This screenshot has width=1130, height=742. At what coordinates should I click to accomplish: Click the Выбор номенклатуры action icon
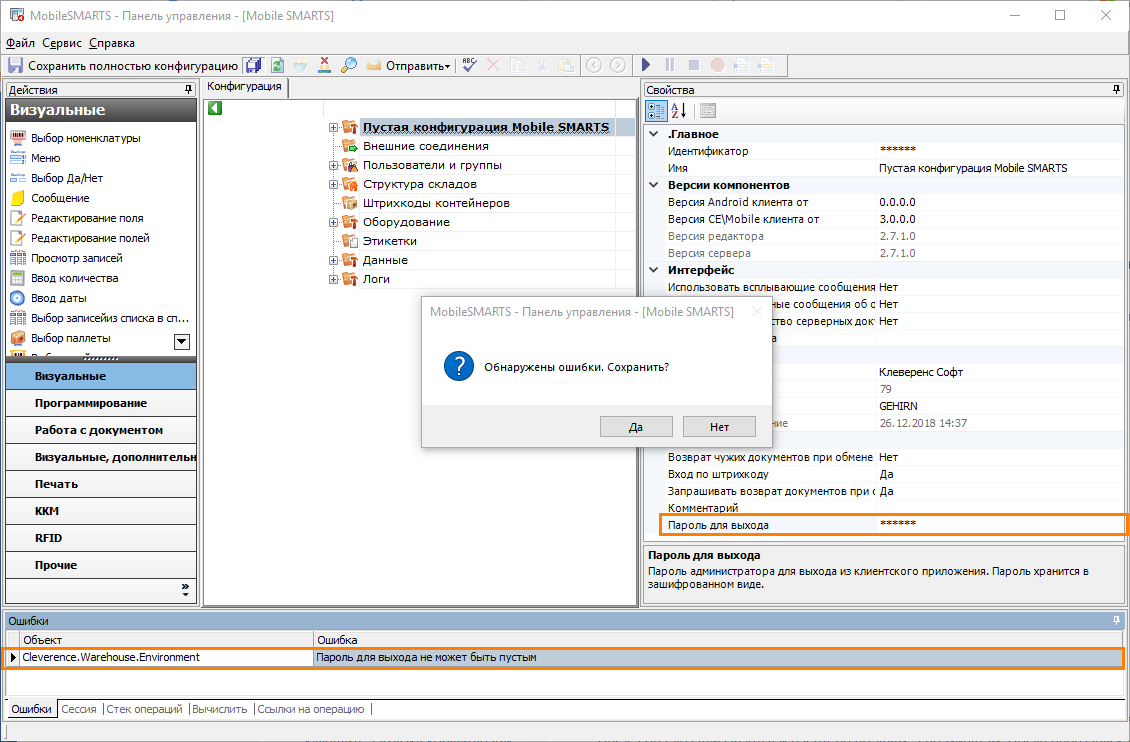click(x=18, y=138)
